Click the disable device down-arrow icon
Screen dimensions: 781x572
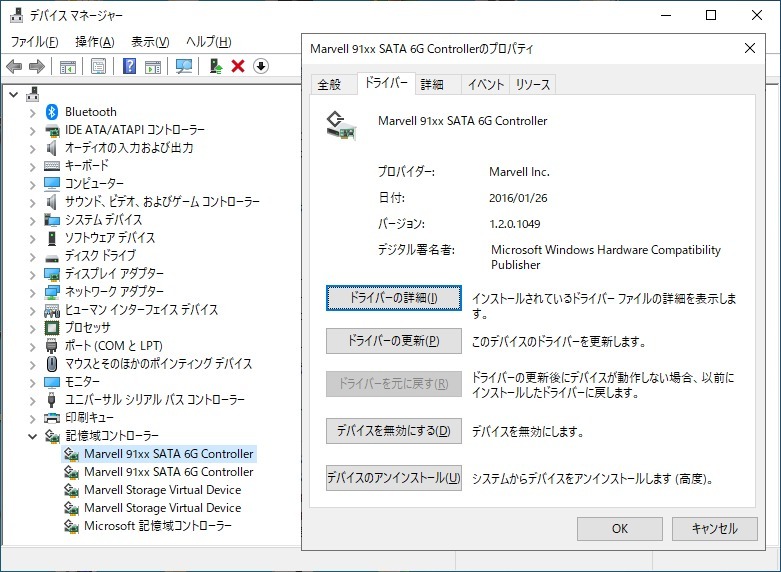(260, 66)
